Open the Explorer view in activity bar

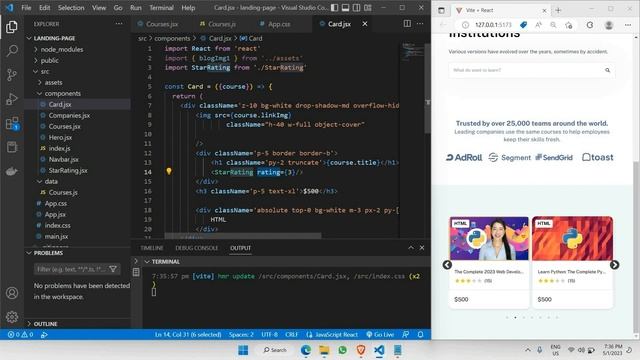12,27
